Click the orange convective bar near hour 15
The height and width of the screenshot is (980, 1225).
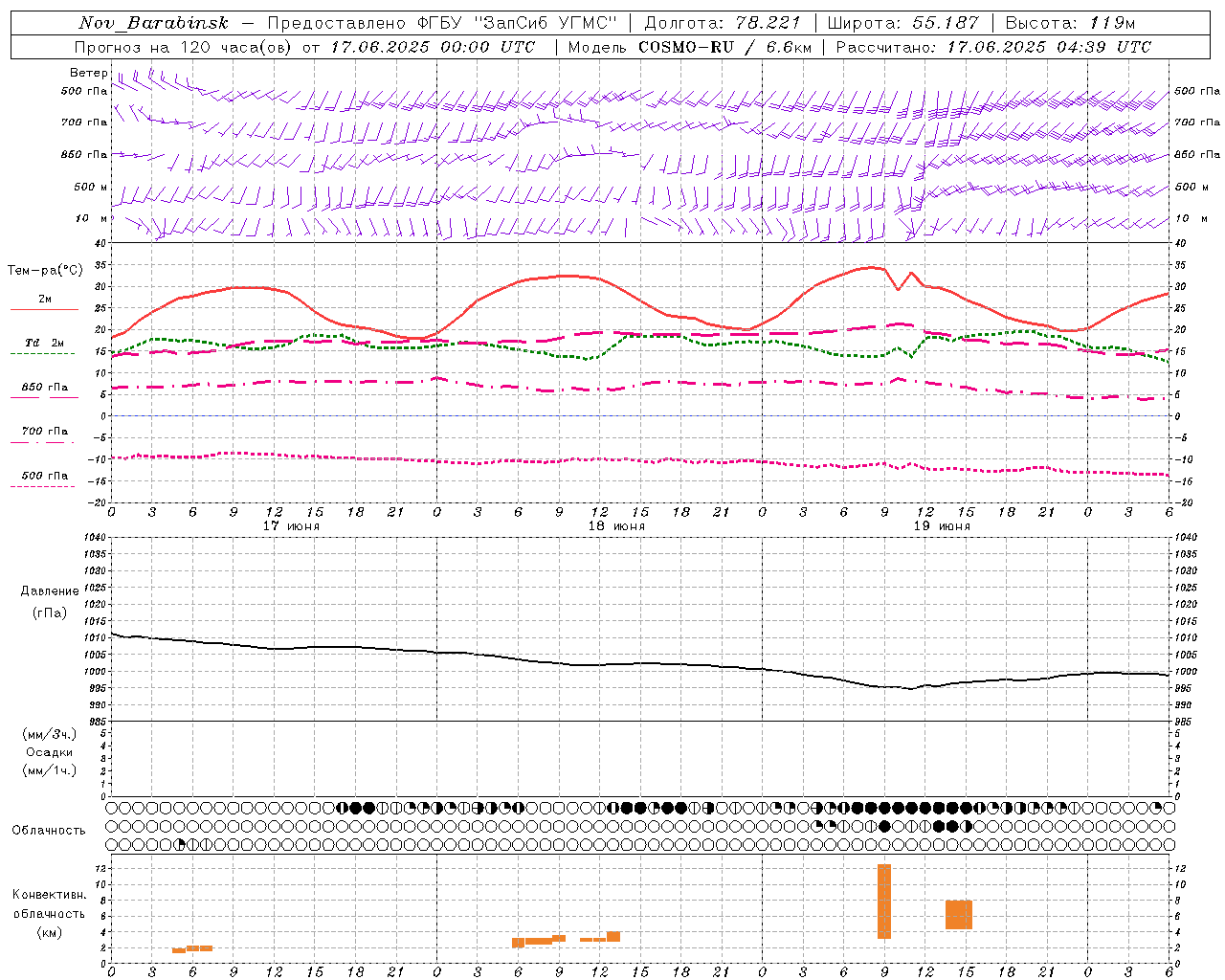click(959, 915)
